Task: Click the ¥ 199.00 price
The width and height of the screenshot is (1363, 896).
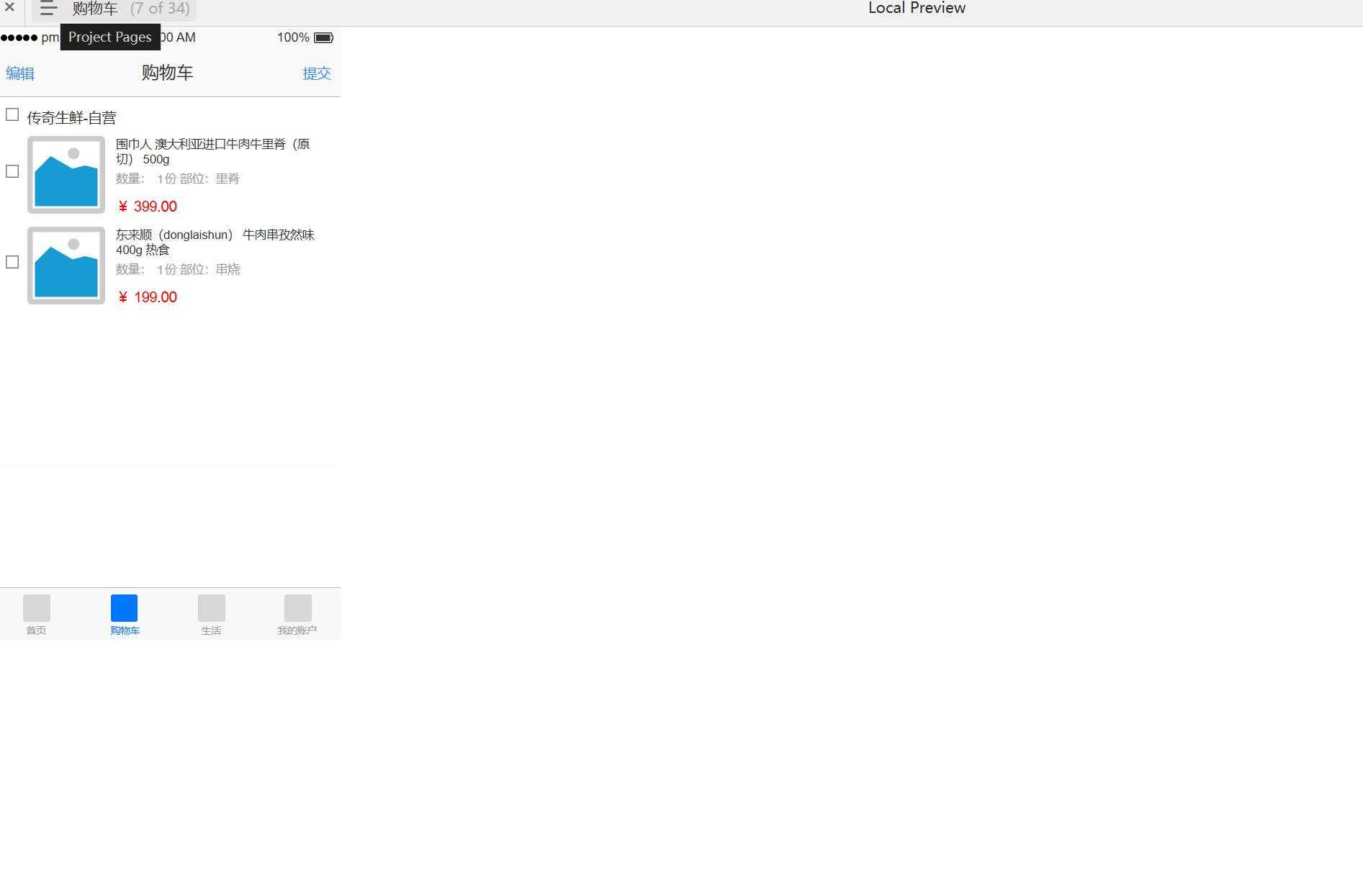Action: coord(147,297)
